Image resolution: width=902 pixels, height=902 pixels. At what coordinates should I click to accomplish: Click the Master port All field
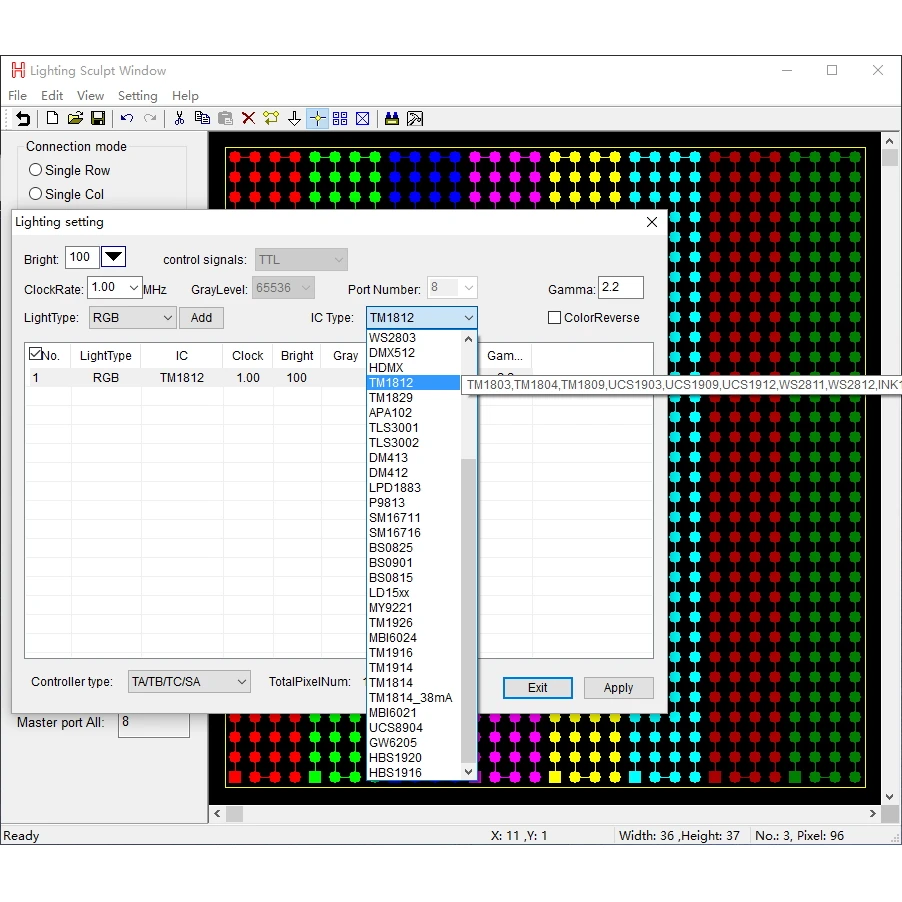point(154,725)
